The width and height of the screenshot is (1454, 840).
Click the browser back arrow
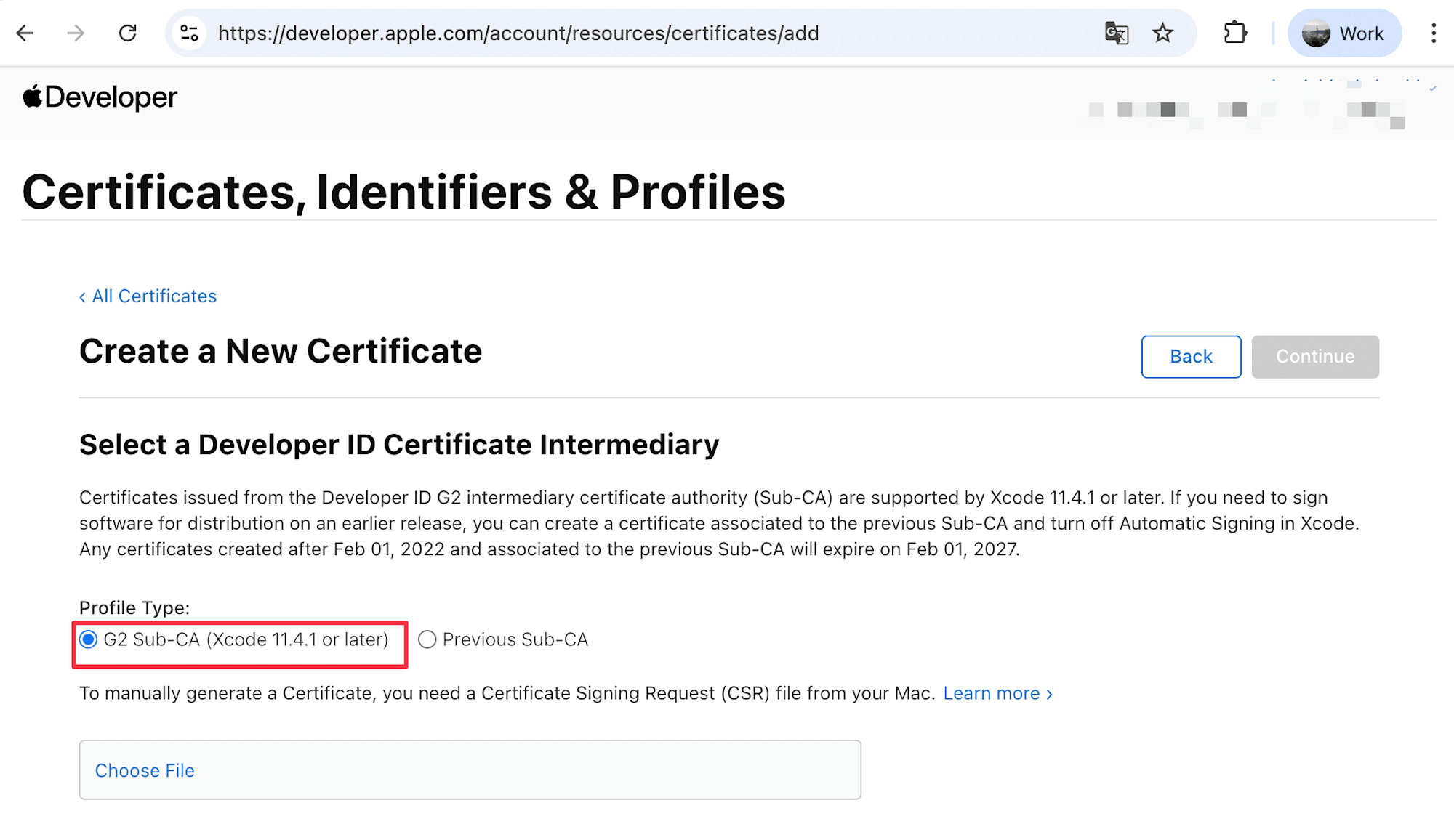pyautogui.click(x=25, y=33)
